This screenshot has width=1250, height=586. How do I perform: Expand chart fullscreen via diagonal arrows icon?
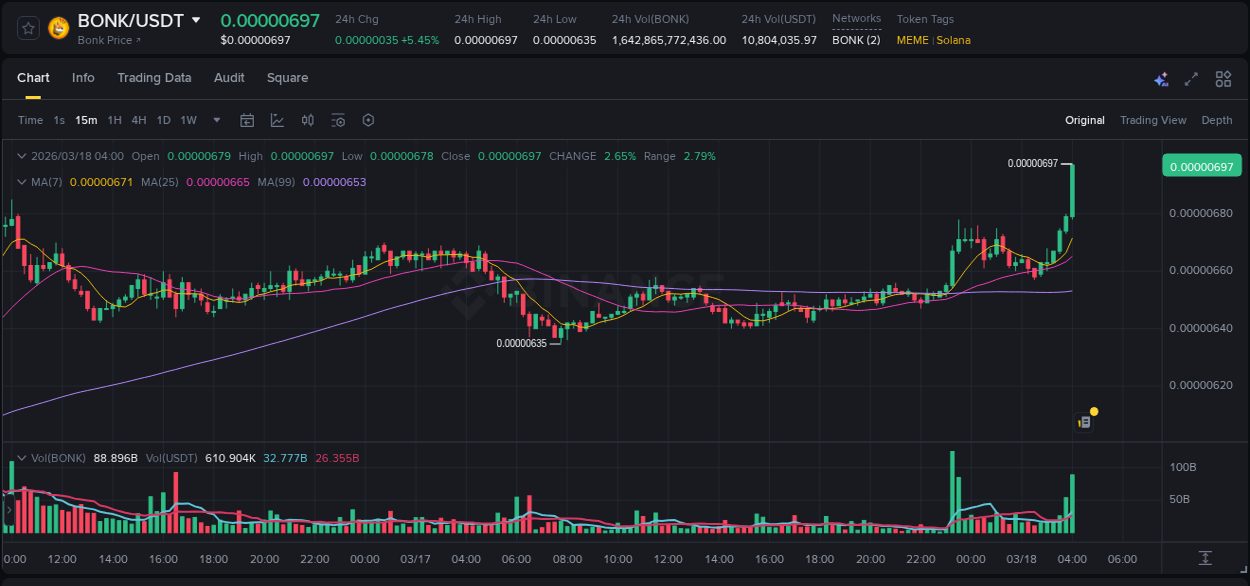pyautogui.click(x=1190, y=78)
